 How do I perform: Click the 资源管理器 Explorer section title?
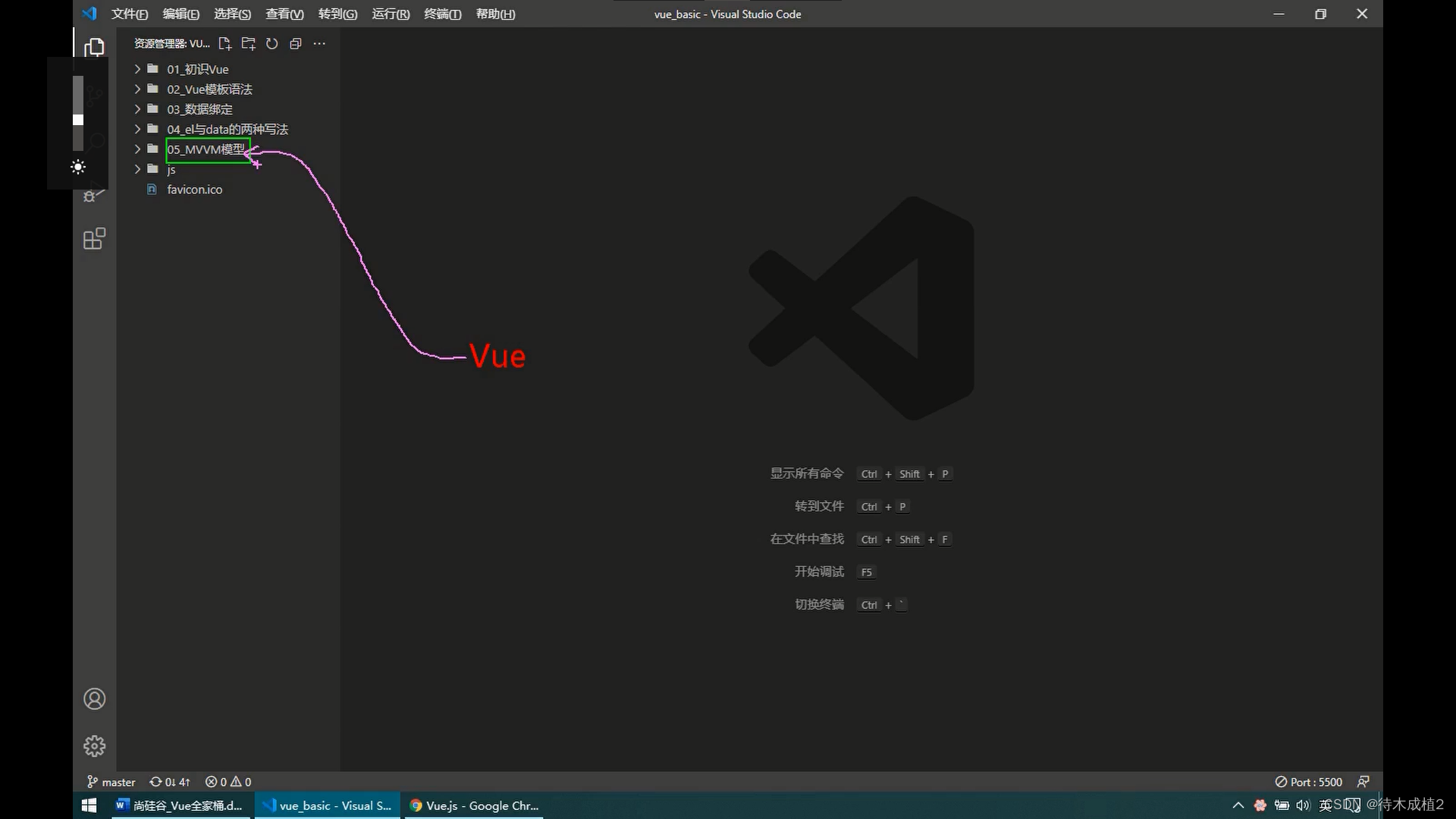pyautogui.click(x=172, y=44)
